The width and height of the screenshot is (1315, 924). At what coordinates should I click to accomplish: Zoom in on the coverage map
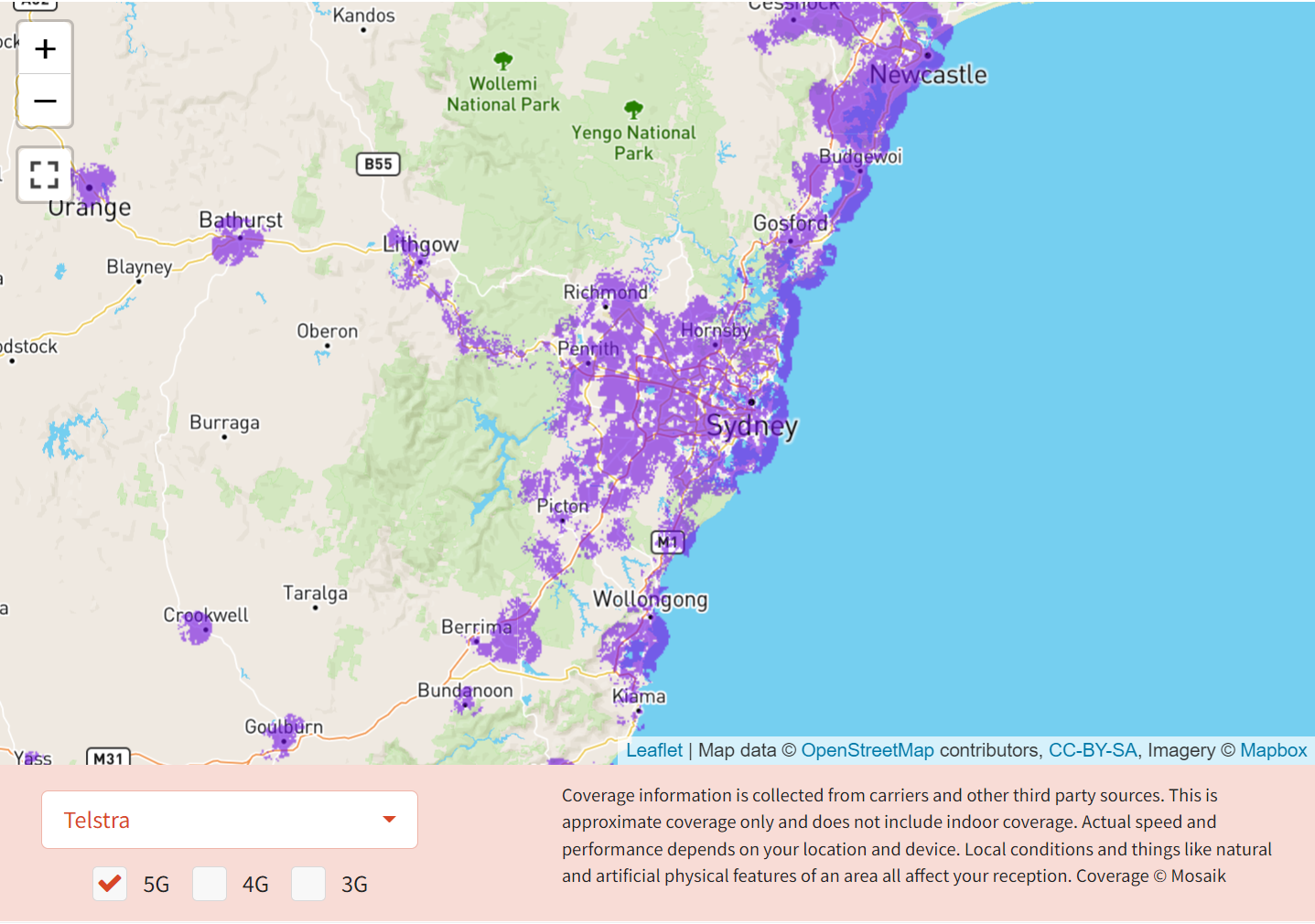[45, 49]
